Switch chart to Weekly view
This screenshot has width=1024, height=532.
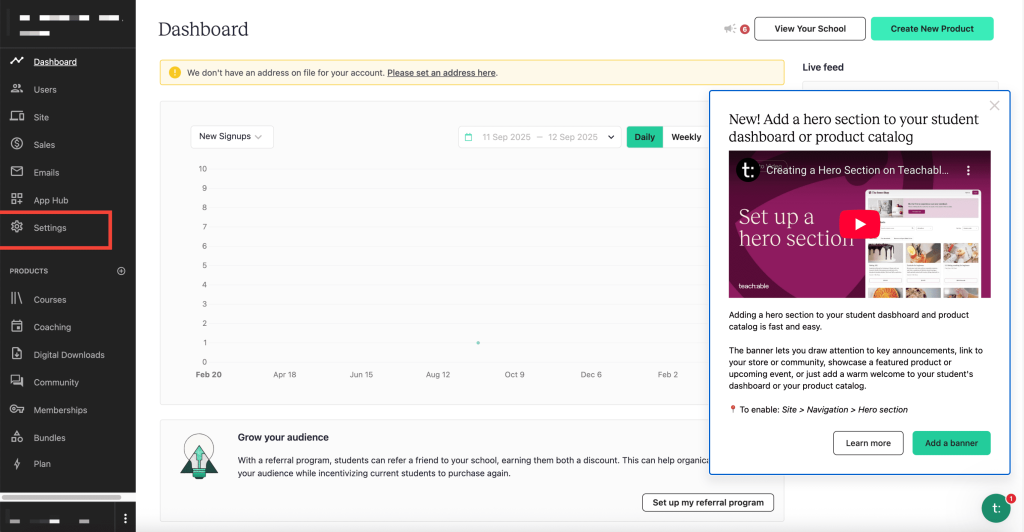(x=686, y=137)
